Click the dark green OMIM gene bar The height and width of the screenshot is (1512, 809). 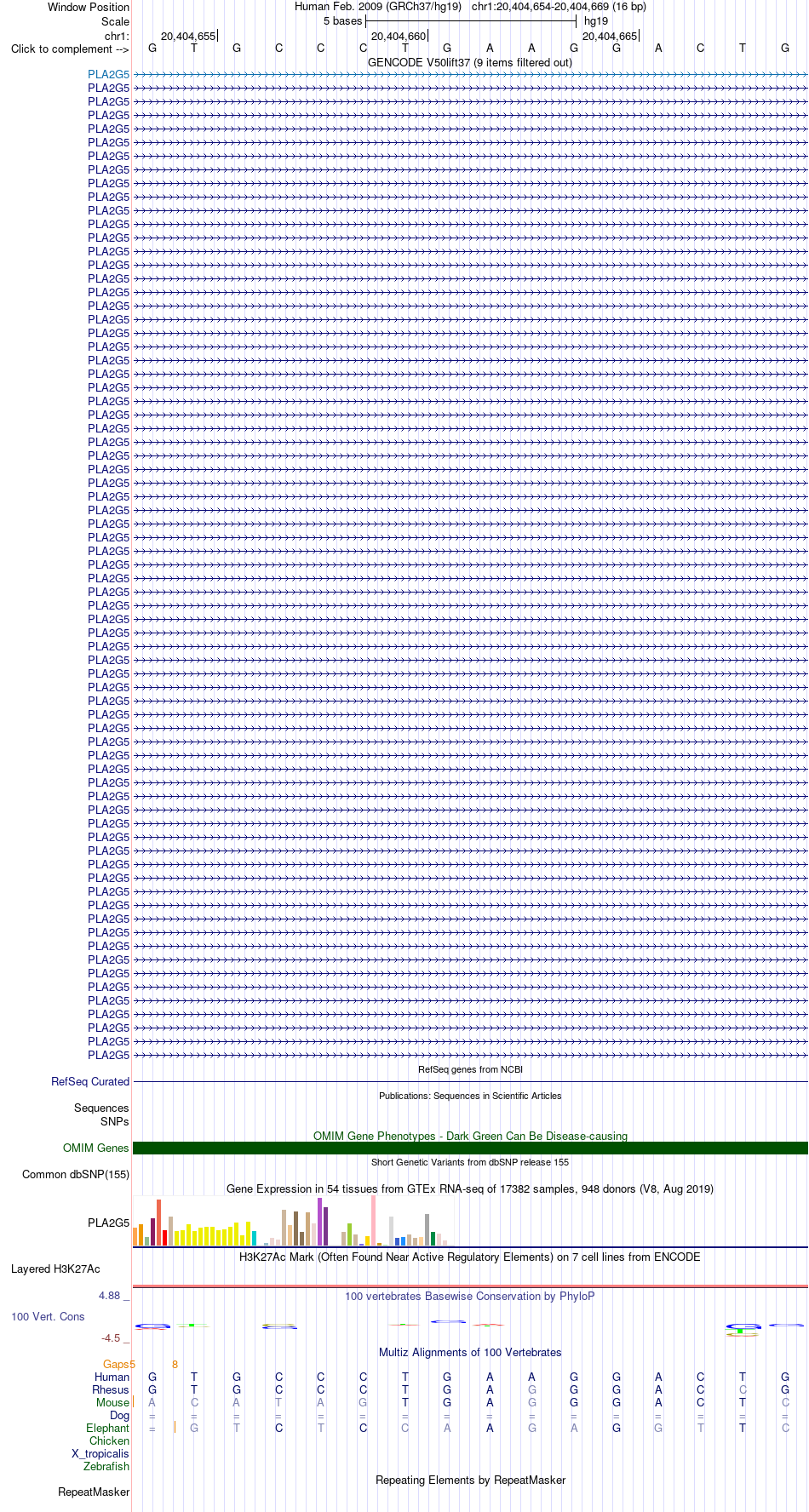pyautogui.click(x=470, y=1148)
